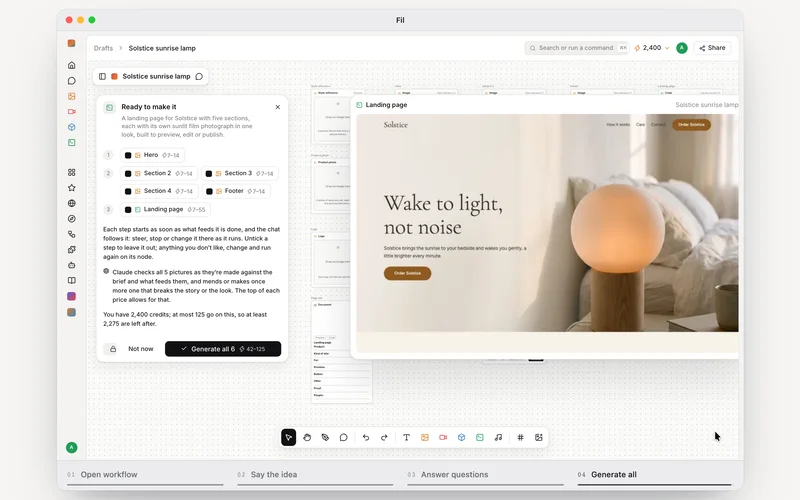Untick the Footer step checkbox
Image resolution: width=800 pixels, height=500 pixels.
tap(209, 191)
